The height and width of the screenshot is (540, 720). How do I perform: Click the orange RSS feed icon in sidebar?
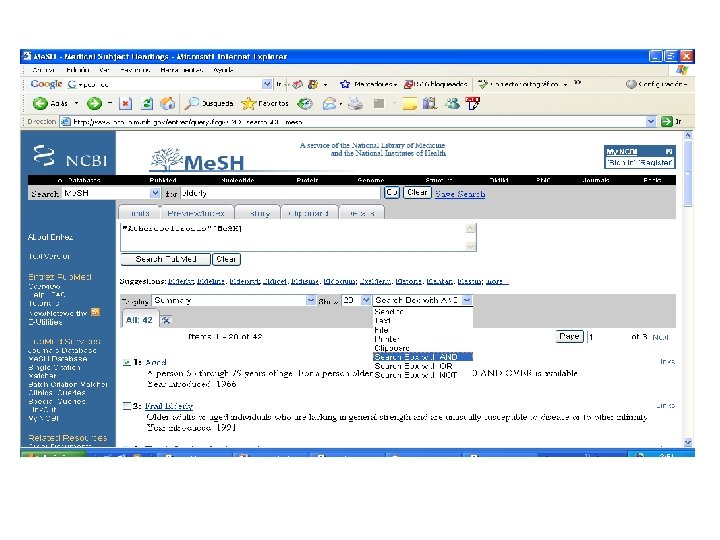[95, 312]
